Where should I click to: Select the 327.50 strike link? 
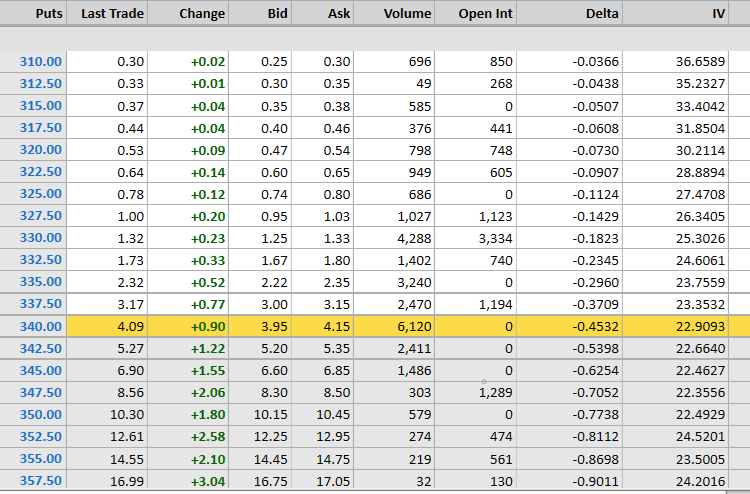point(41,216)
